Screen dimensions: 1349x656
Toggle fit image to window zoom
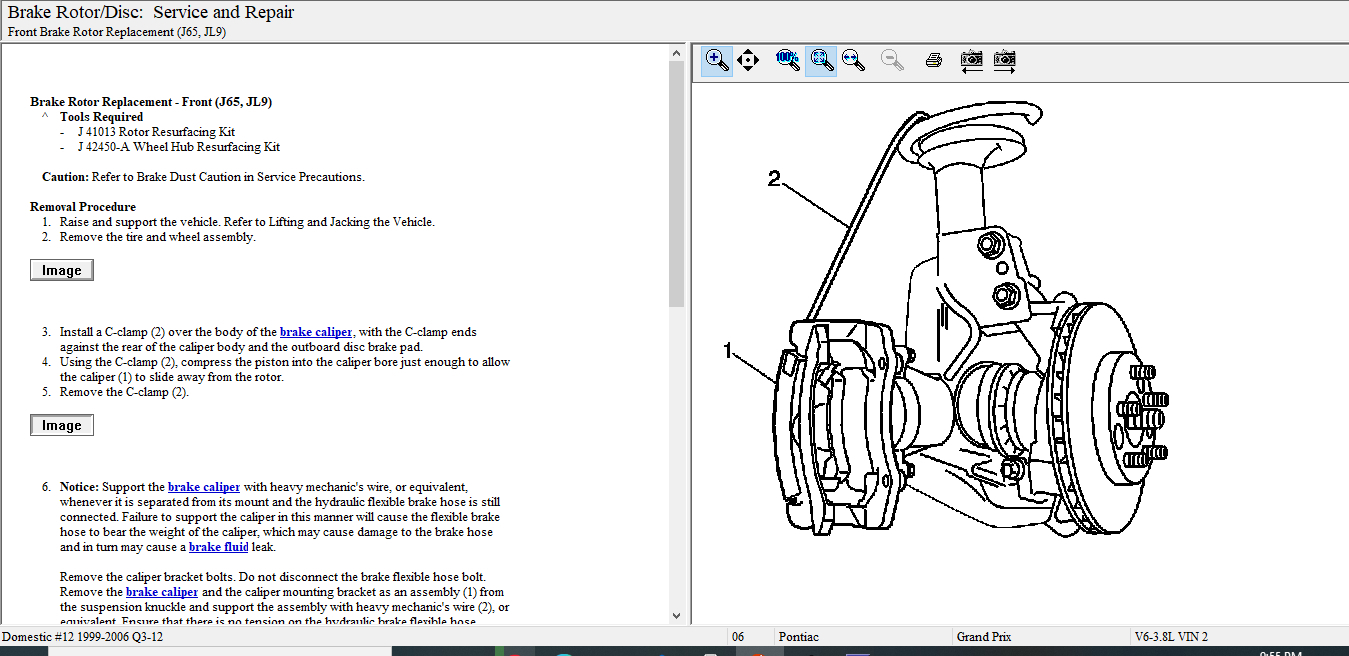pyautogui.click(x=821, y=61)
